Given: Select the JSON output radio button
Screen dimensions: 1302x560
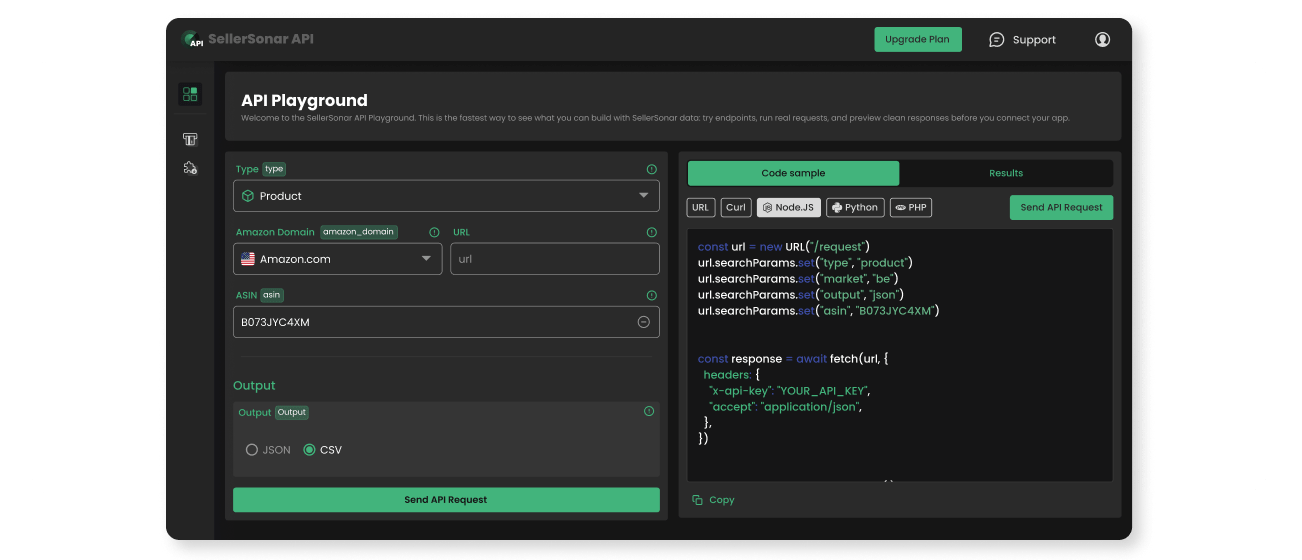Looking at the screenshot, I should point(252,450).
